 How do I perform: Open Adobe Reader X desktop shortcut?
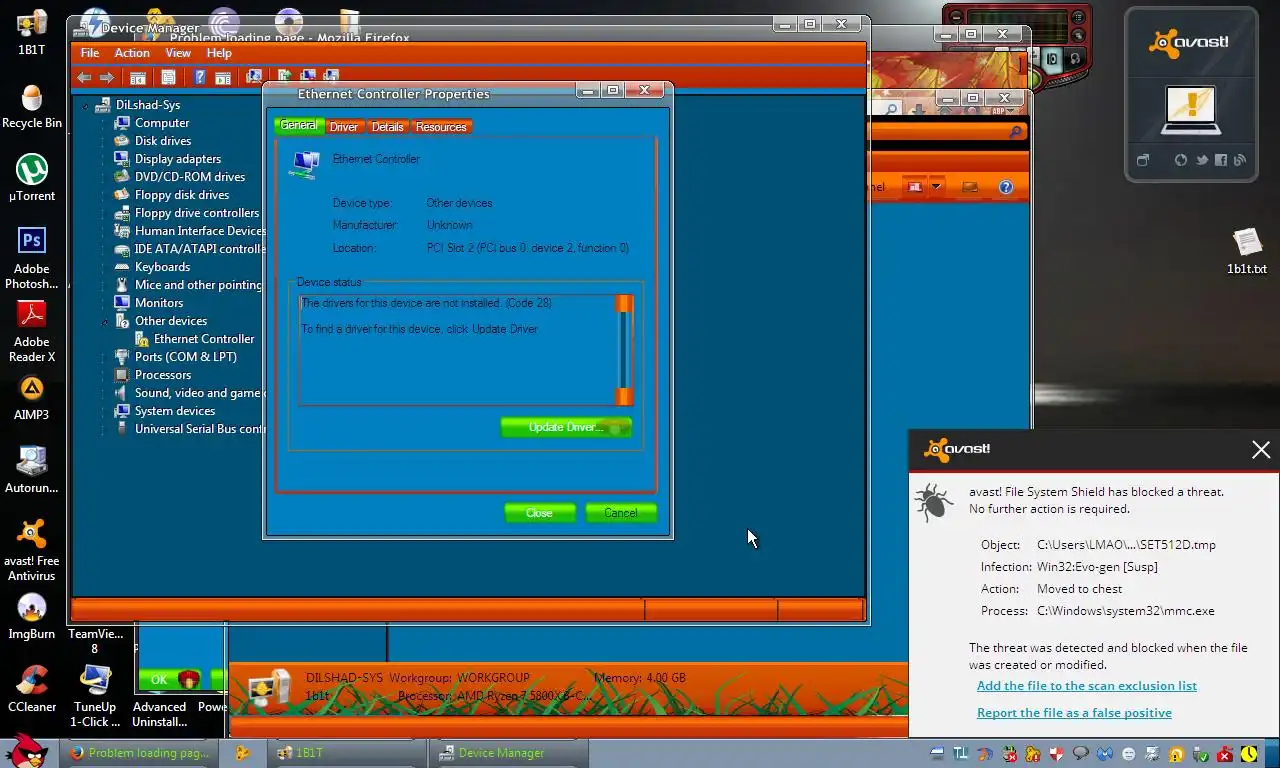(32, 332)
